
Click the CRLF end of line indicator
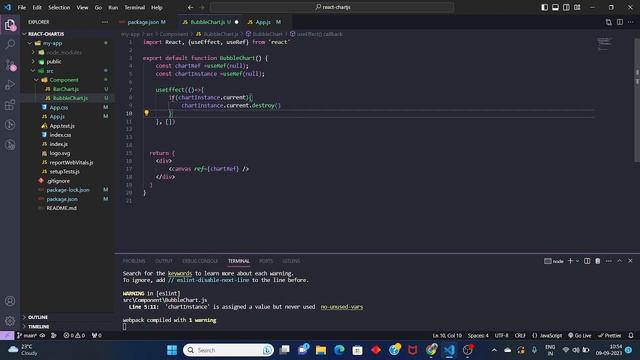click(520, 336)
